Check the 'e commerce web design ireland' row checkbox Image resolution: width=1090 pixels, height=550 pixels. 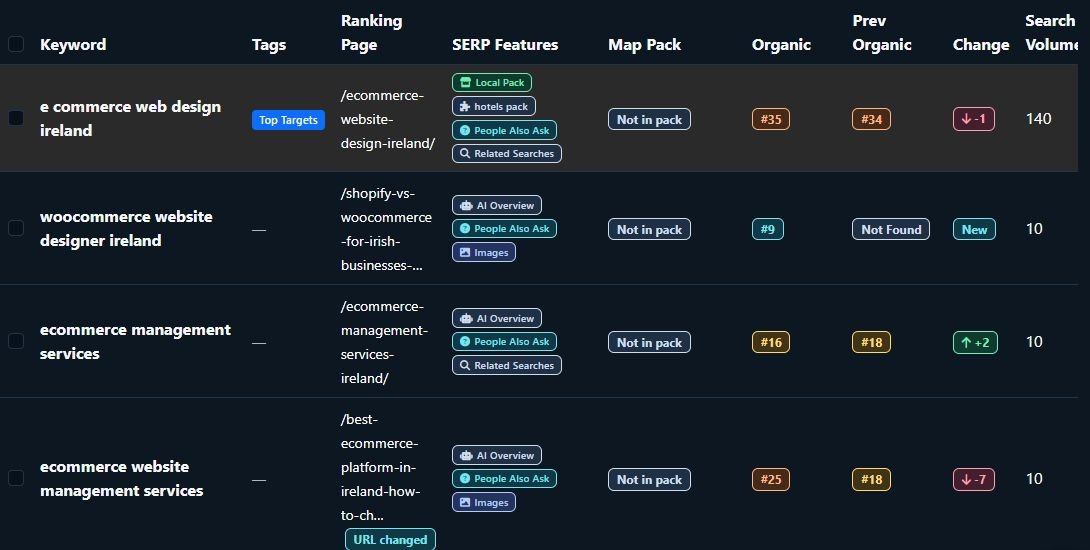(16, 118)
